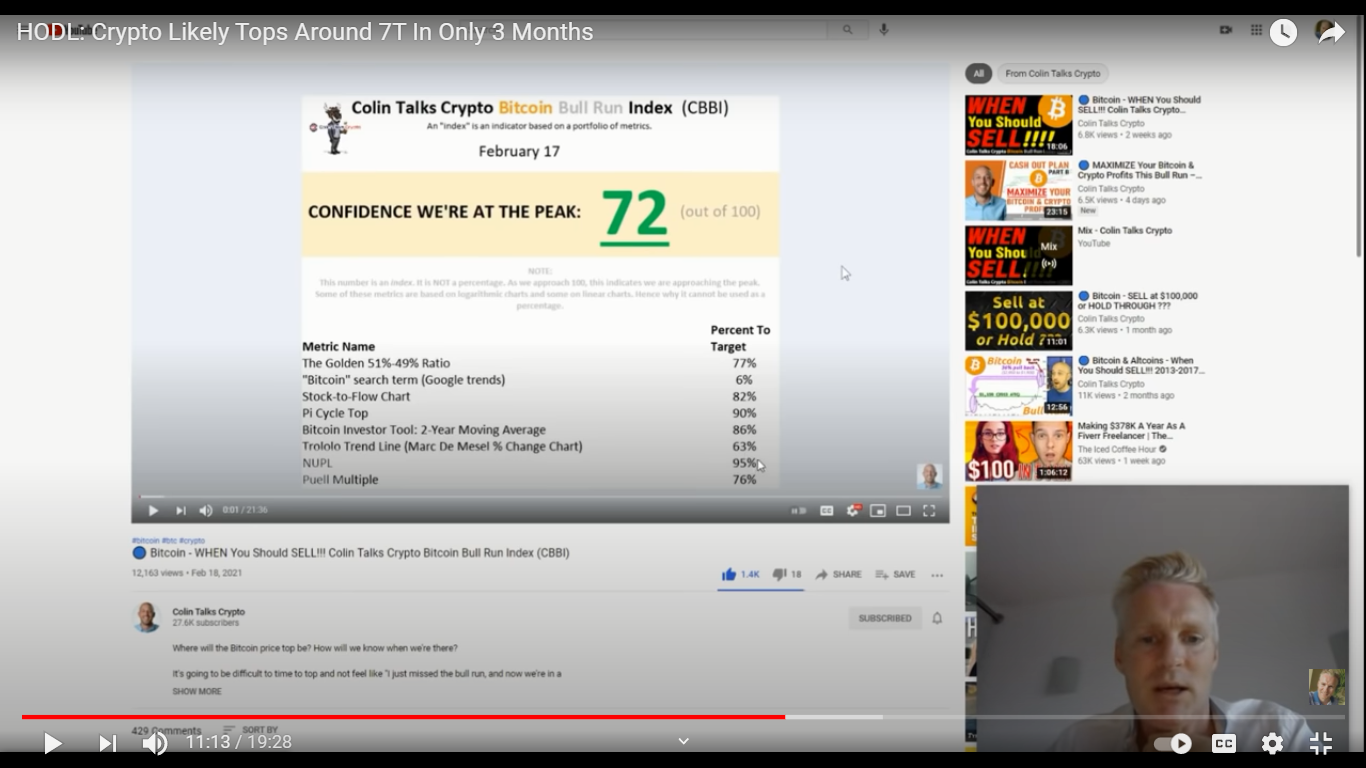This screenshot has width=1366, height=768.
Task: Open 'Bitcoin & Altcoins - When You Should SELL' title
Action: click(1141, 366)
